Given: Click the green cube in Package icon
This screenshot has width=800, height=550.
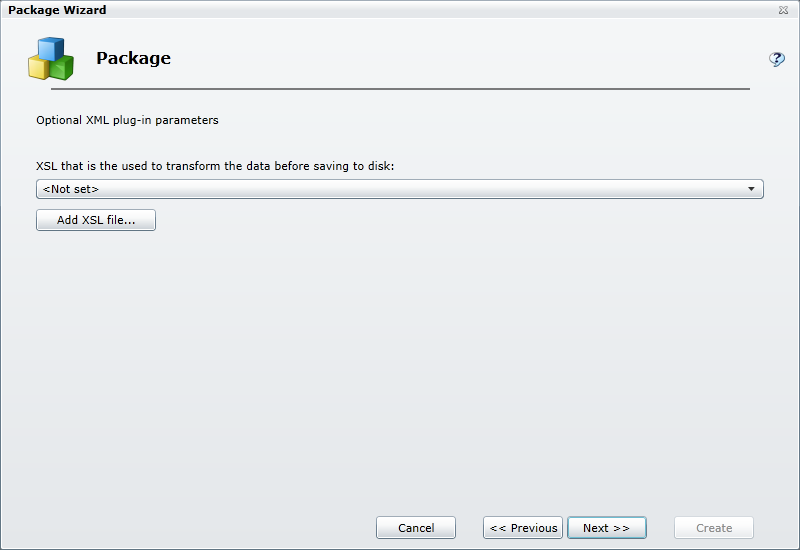Looking at the screenshot, I should [x=62, y=67].
